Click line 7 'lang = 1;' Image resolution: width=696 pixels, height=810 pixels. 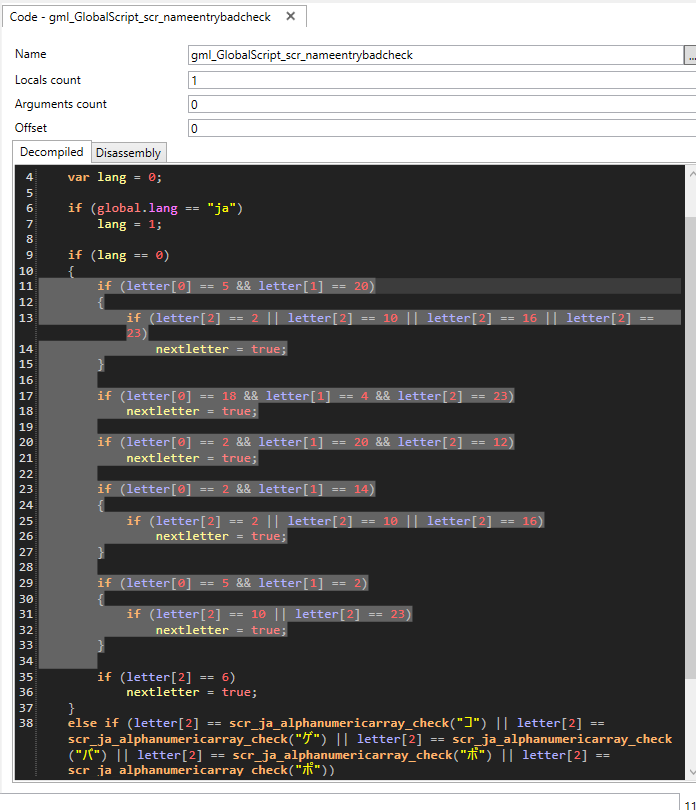pos(130,224)
